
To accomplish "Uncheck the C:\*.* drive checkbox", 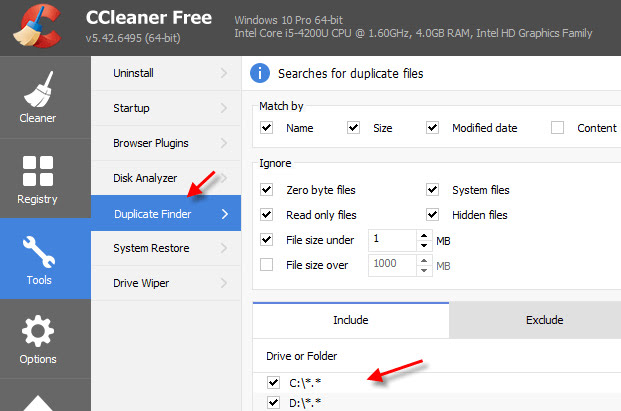I will 273,383.
